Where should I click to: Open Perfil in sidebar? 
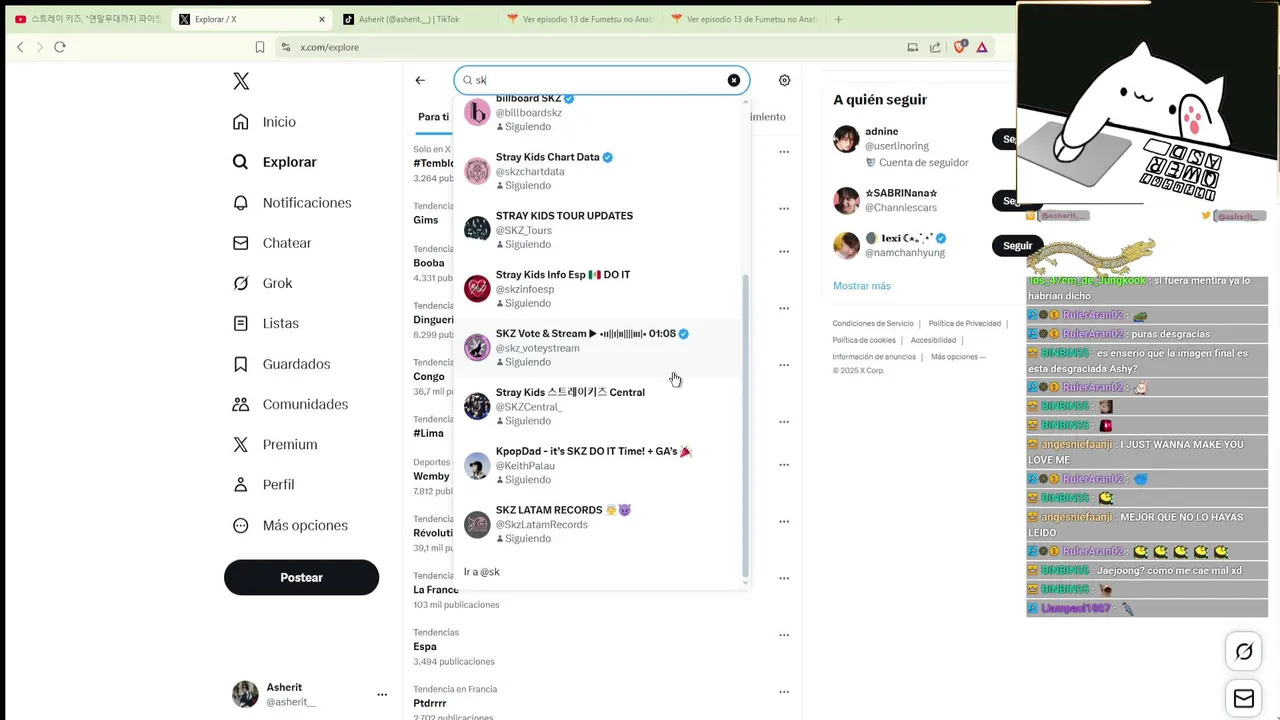(264, 484)
